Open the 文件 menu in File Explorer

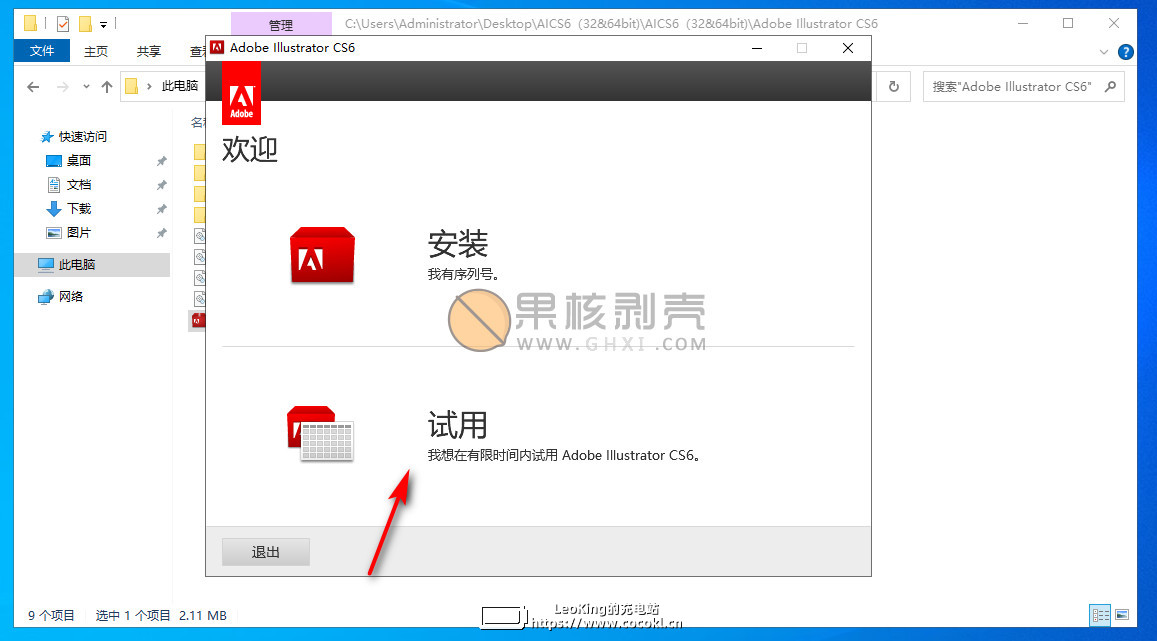click(x=42, y=51)
